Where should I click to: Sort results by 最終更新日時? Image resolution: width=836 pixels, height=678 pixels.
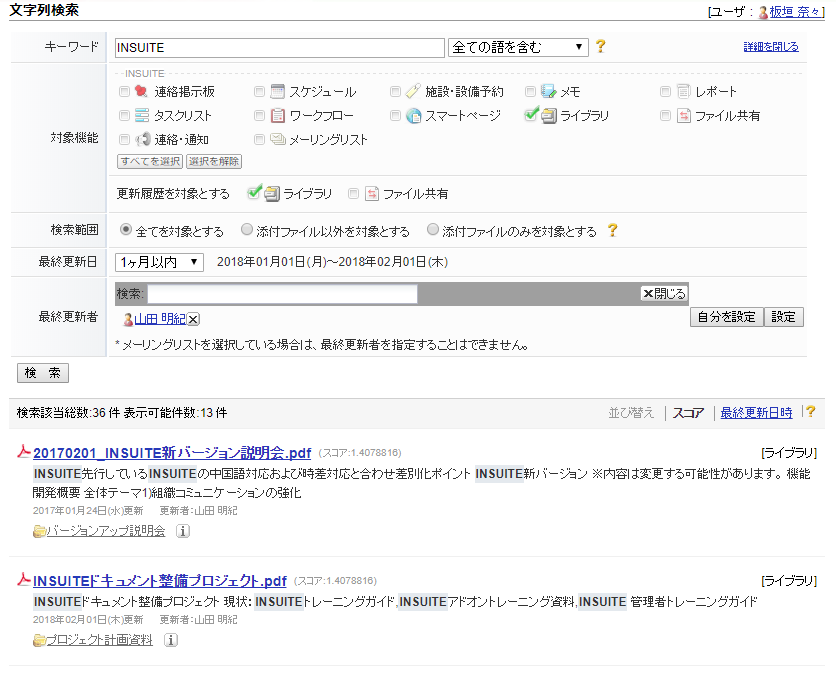coord(757,413)
